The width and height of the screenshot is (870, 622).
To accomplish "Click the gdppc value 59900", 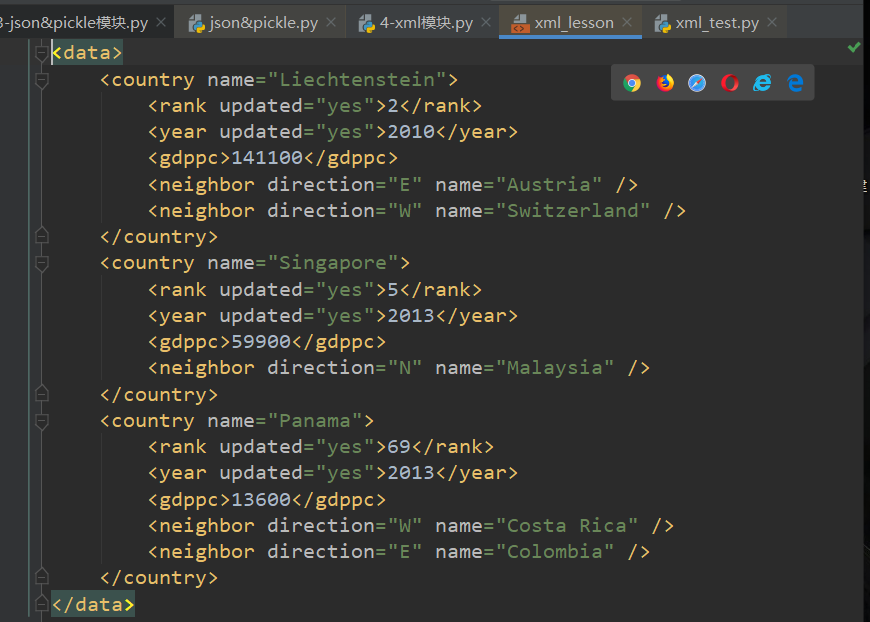I will point(261,342).
